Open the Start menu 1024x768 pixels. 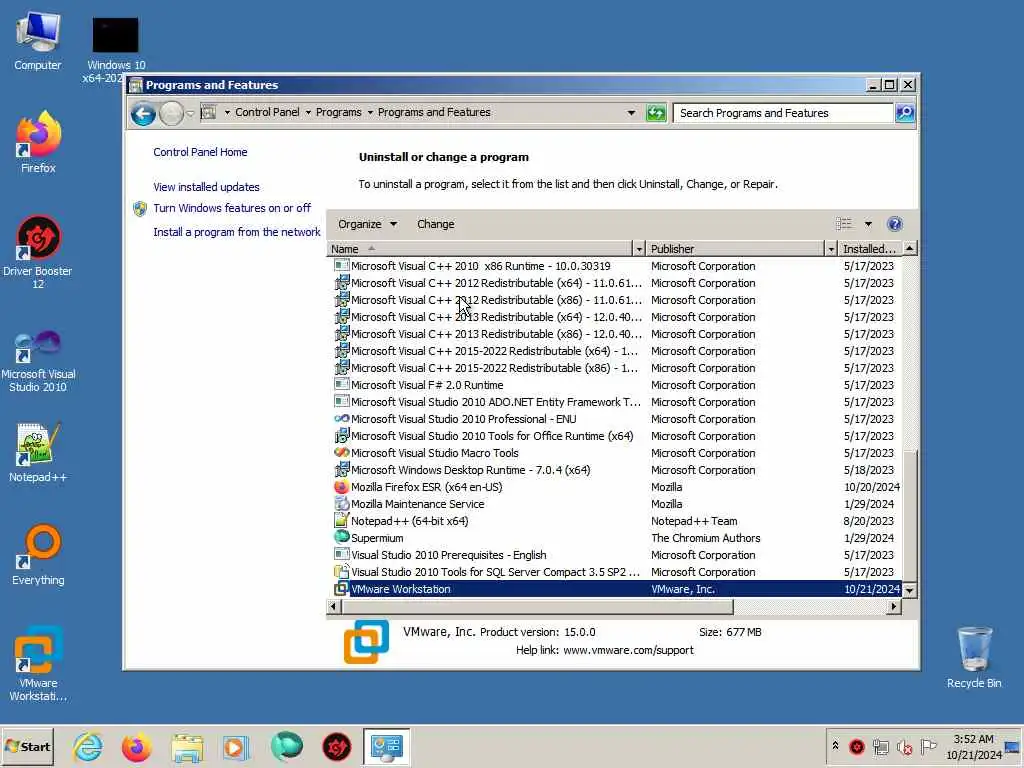[x=27, y=746]
